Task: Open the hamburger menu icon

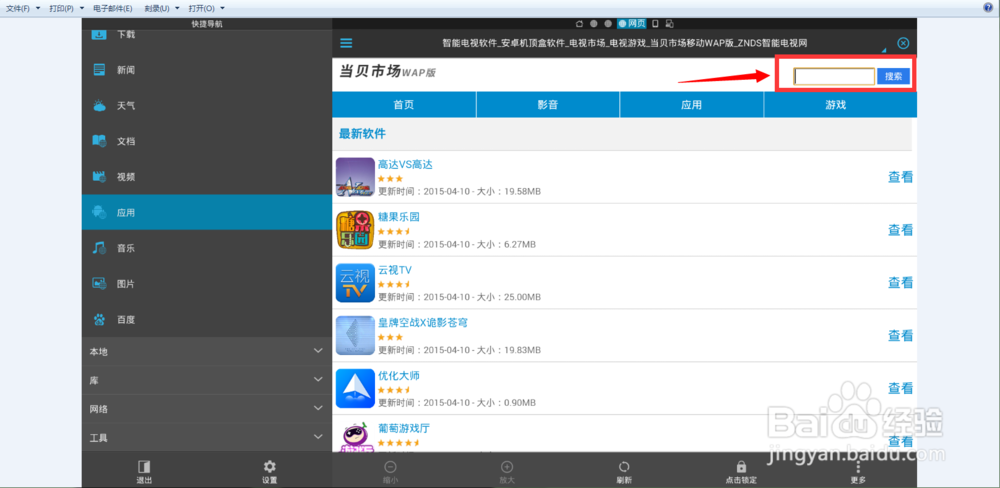Action: tap(346, 43)
